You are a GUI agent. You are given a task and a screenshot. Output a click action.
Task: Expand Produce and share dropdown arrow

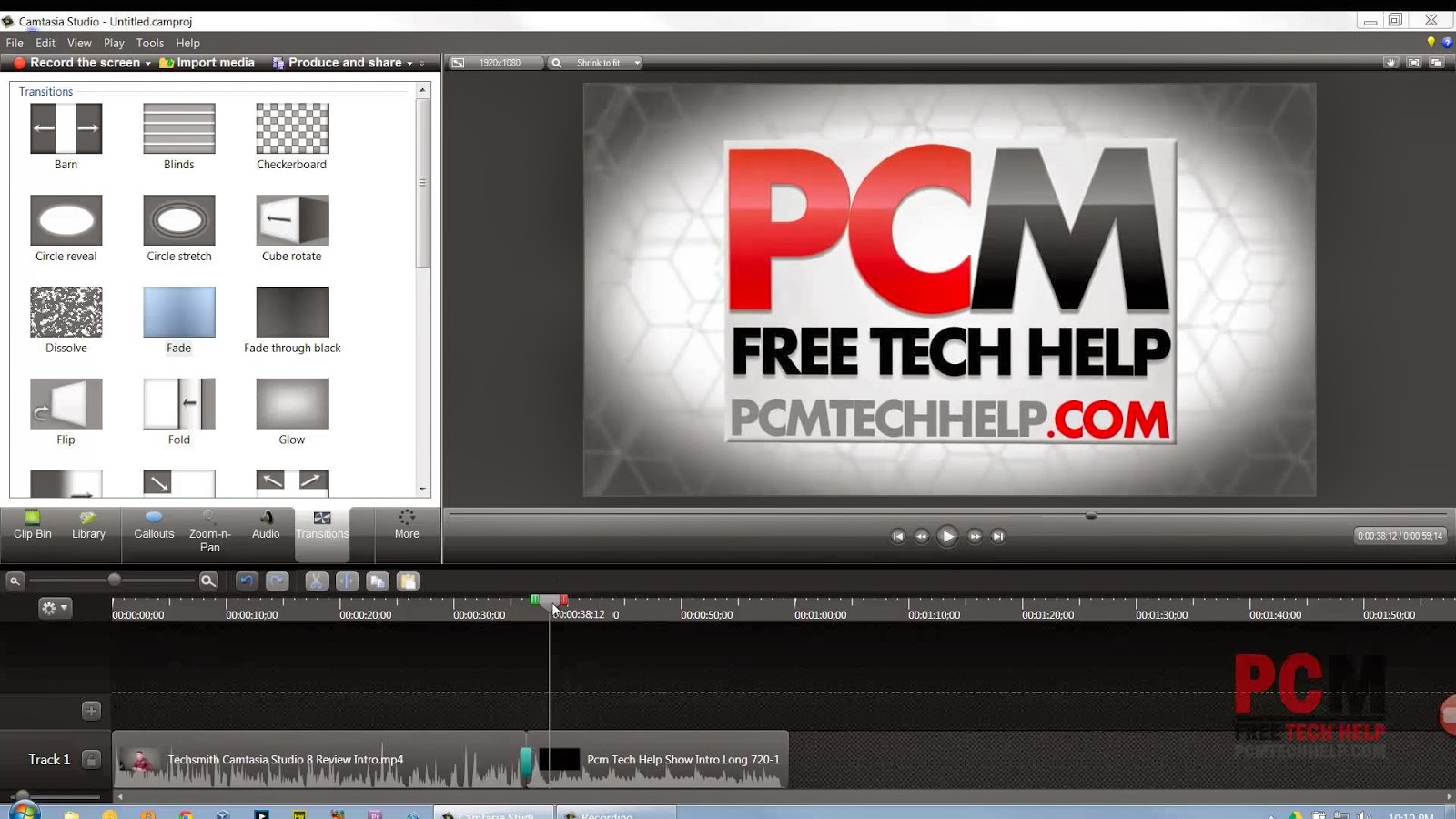tap(409, 64)
